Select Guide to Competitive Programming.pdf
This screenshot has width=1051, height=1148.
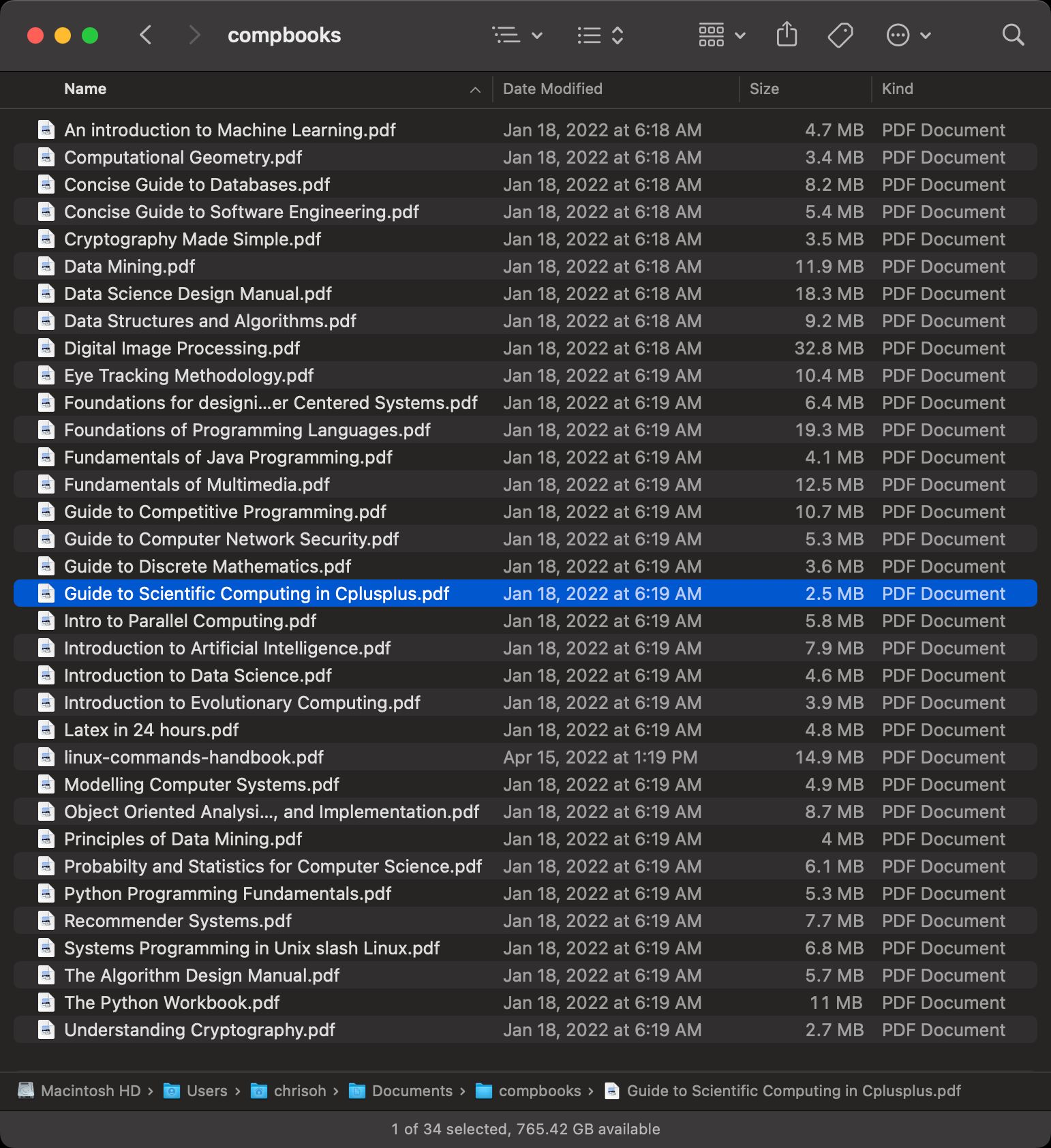pyautogui.click(x=525, y=511)
